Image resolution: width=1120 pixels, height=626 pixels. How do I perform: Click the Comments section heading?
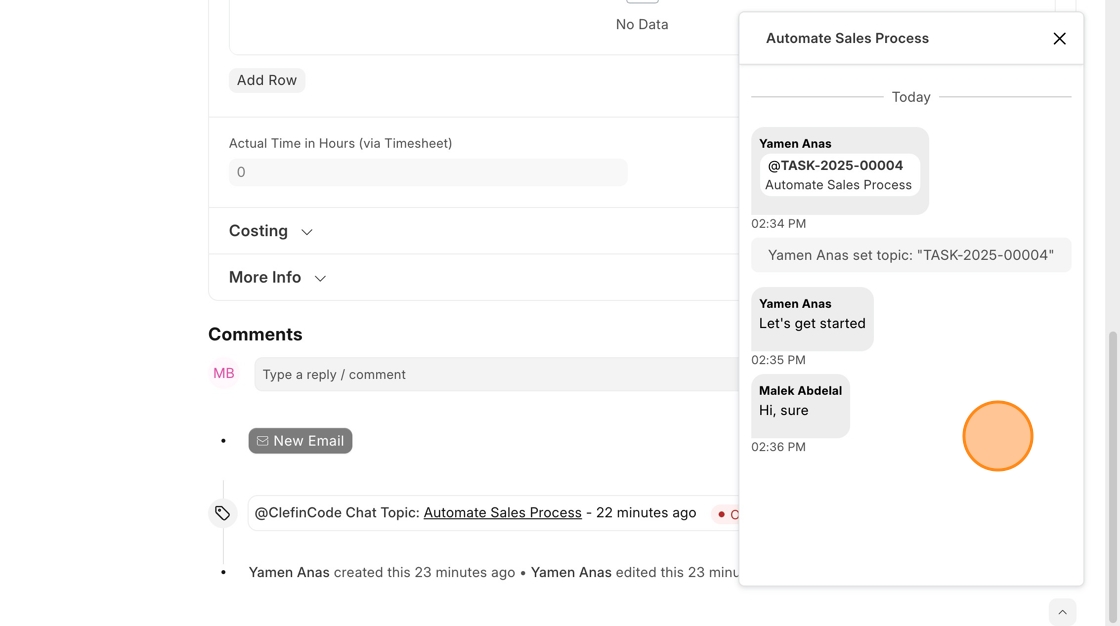click(255, 334)
